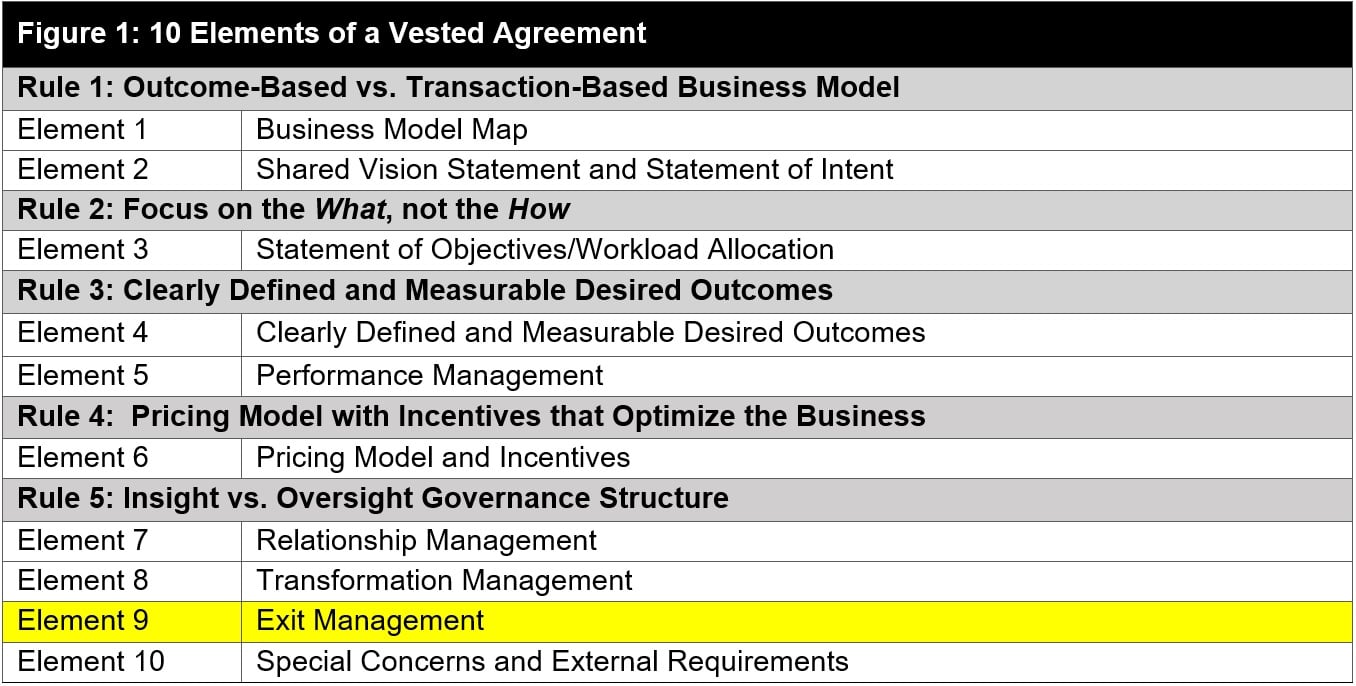Viewport: 1356px width, 686px height.
Task: Select the Transformation Management cell
Action: [x=797, y=581]
